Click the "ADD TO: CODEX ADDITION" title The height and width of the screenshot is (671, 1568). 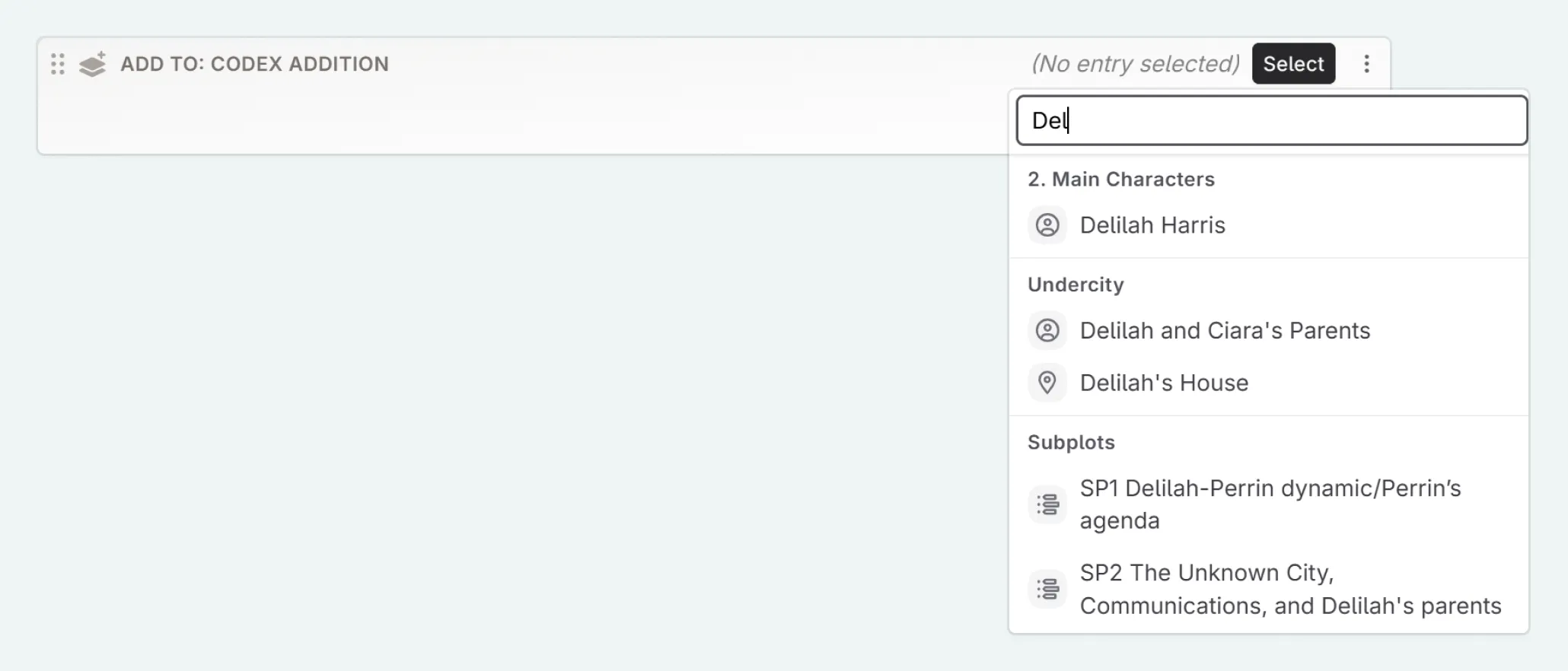[x=254, y=64]
